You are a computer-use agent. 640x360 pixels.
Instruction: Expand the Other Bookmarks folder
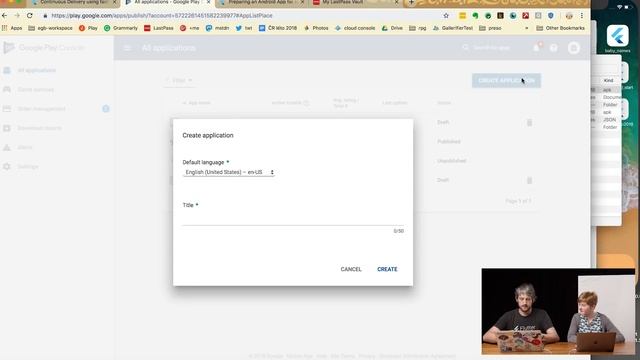[560, 28]
